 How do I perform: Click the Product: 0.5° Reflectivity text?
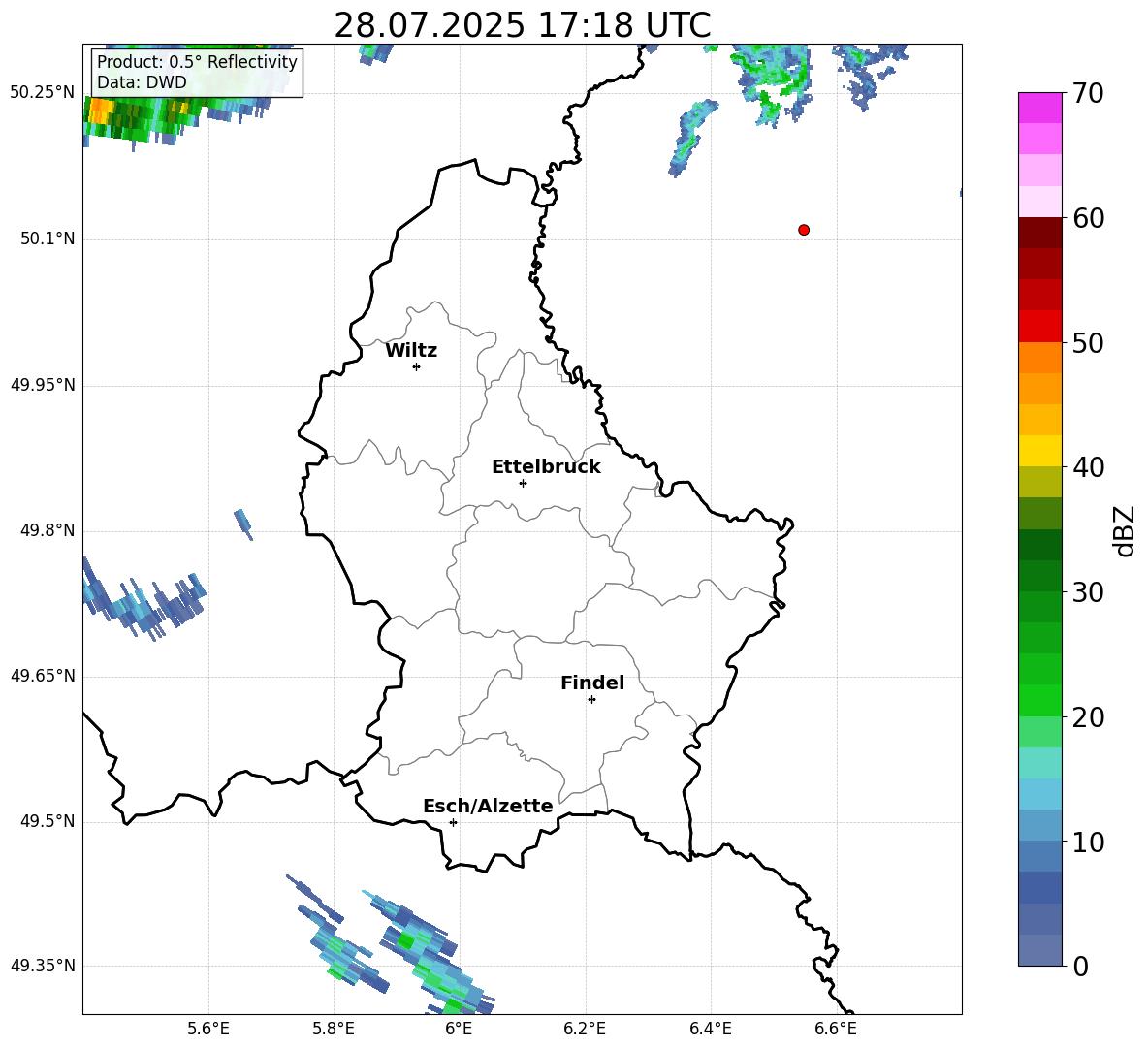pos(197,62)
